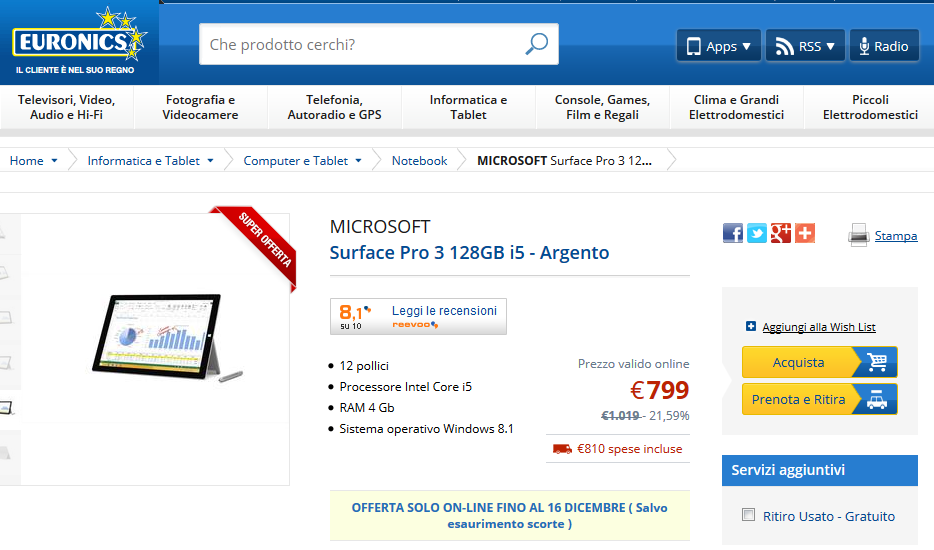Open Aggiungi alla Wish List link
This screenshot has height=550, width=934.
818,327
